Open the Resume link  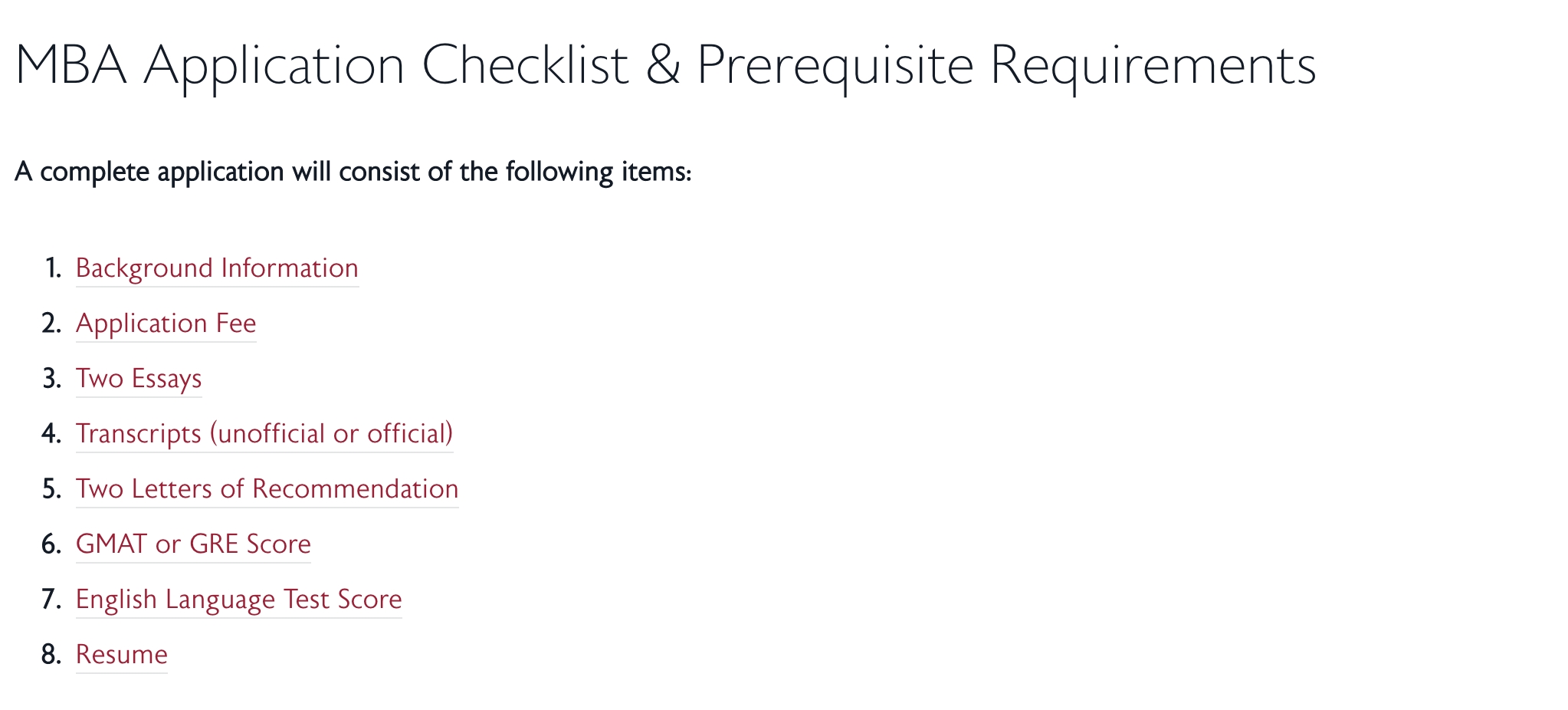point(121,655)
